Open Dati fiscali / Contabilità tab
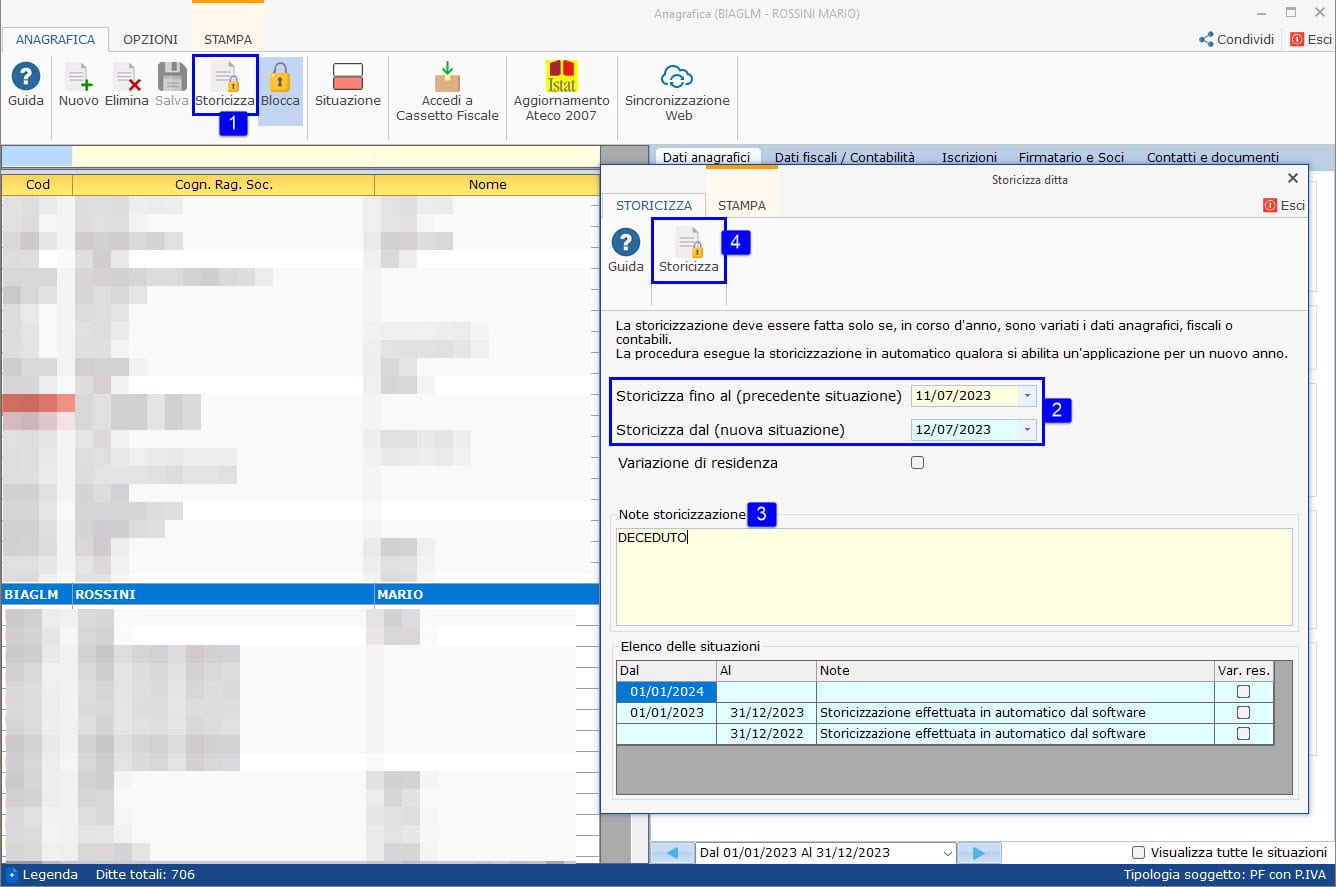The image size is (1336, 887). pos(845,157)
